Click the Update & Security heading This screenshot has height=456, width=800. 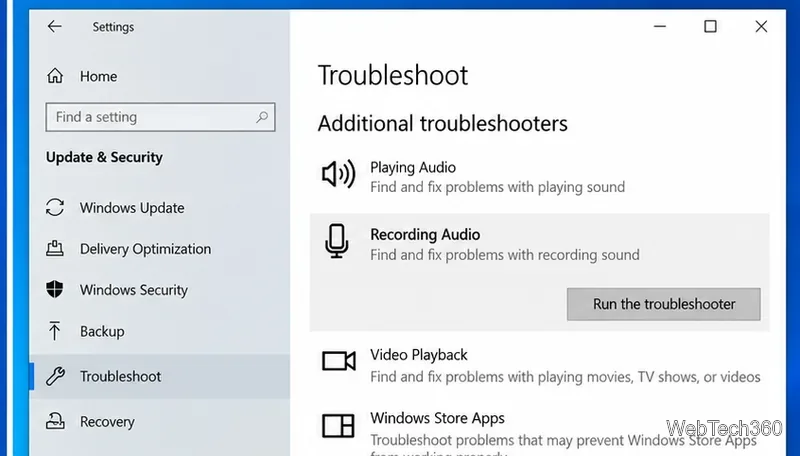point(104,157)
